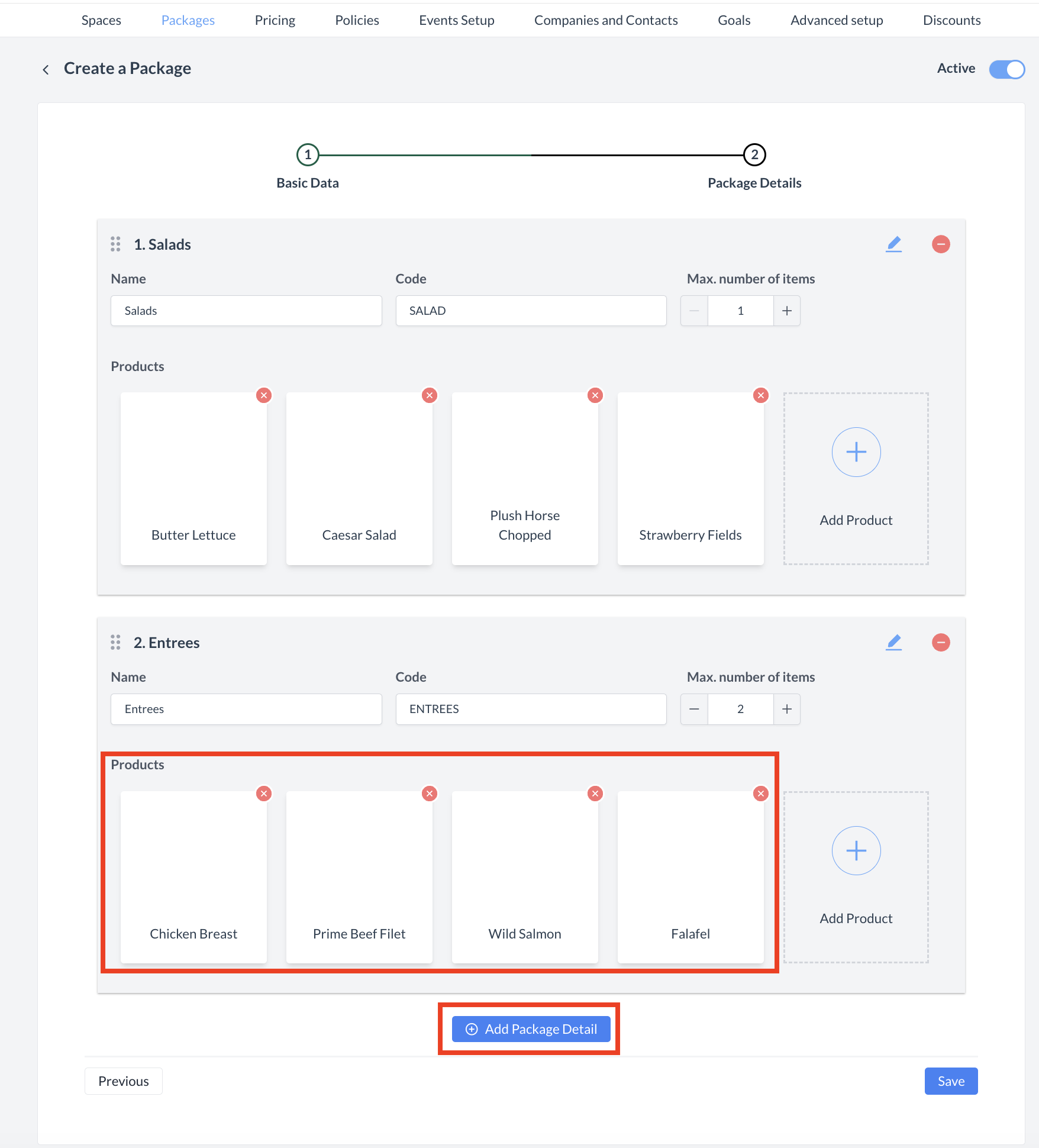Jump to step 1 Basic Data
The width and height of the screenshot is (1039, 1148).
pyautogui.click(x=308, y=155)
